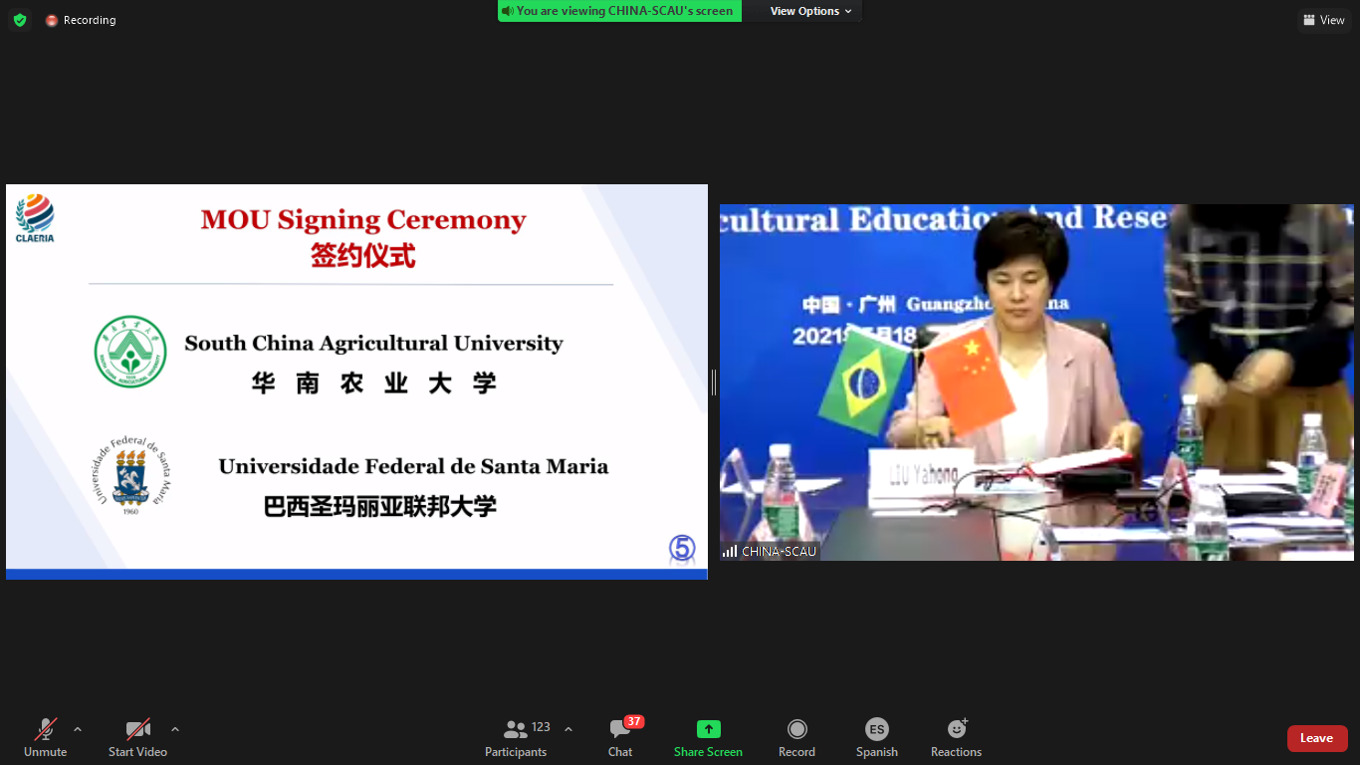Expand video options arrow beside Start Video

pos(175,729)
